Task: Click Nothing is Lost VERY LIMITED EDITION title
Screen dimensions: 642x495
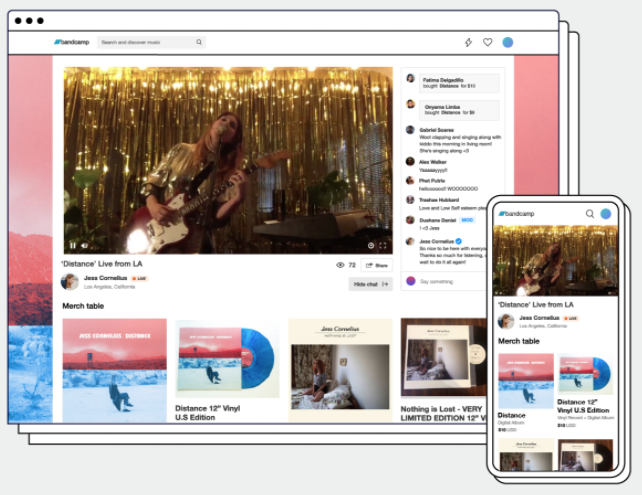Action: tap(443, 414)
